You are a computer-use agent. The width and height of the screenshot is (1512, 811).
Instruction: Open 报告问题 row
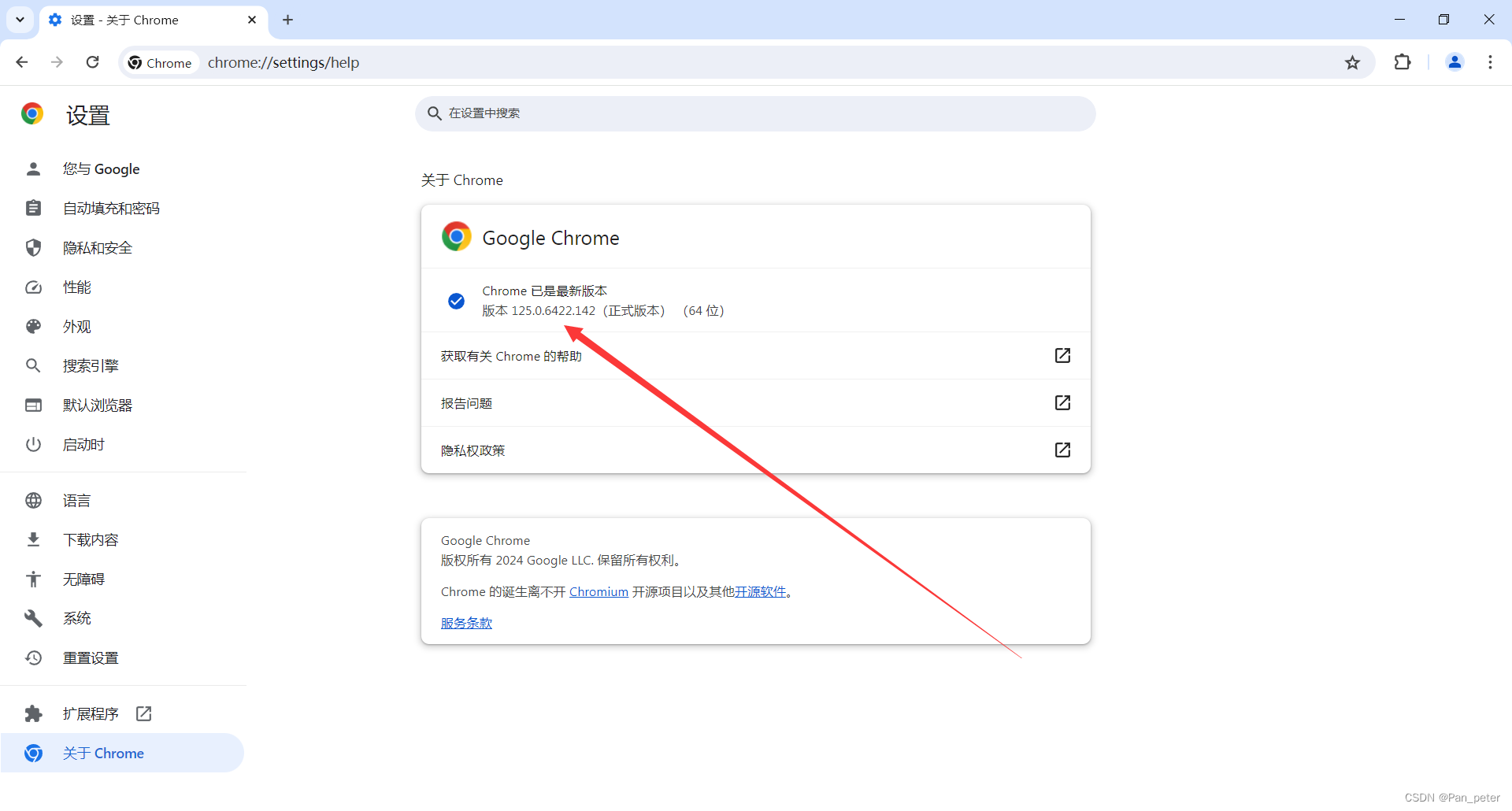[755, 403]
